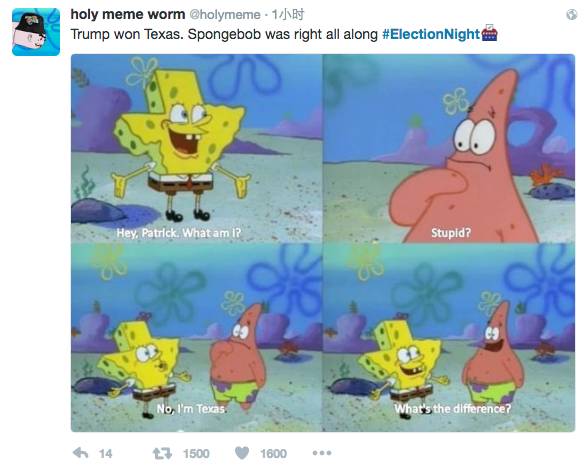Click the globe icon at the tweet's corner
This screenshot has height=466, width=585.
coord(572,15)
